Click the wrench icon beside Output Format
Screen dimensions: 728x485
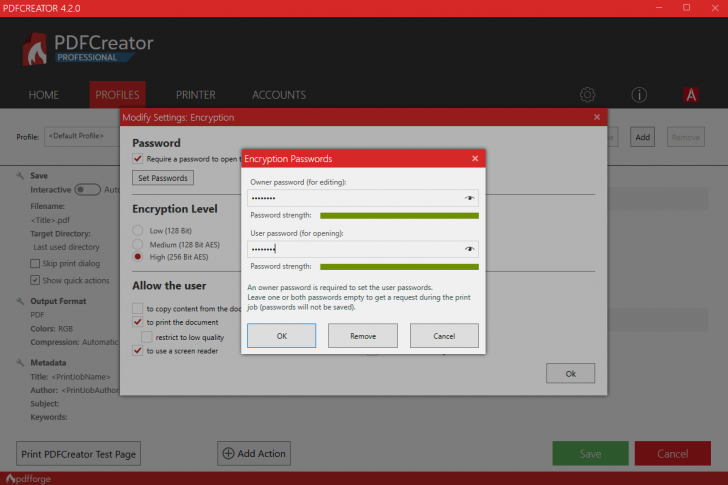coord(20,301)
